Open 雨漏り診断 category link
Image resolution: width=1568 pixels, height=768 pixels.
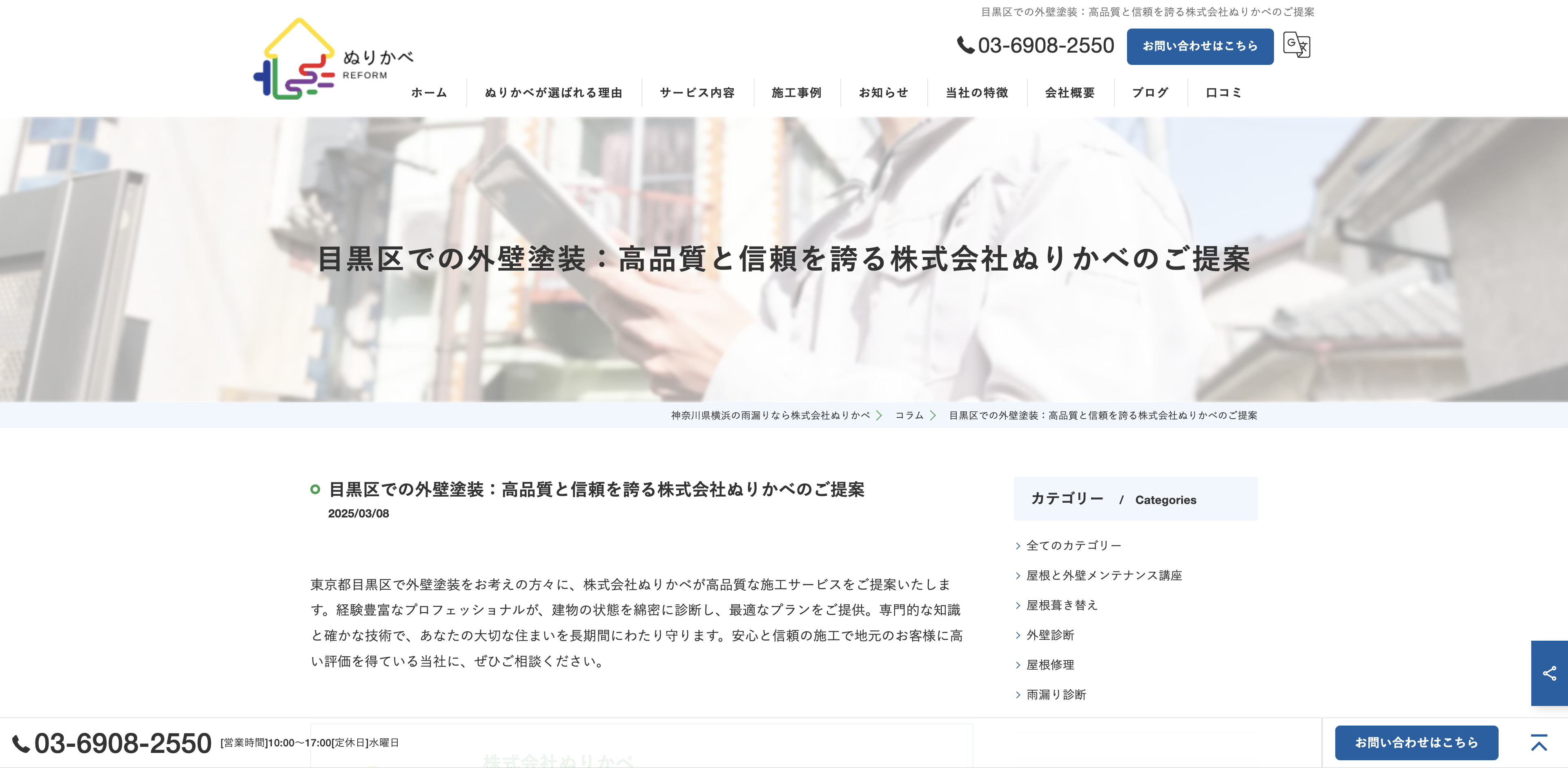(x=1056, y=695)
